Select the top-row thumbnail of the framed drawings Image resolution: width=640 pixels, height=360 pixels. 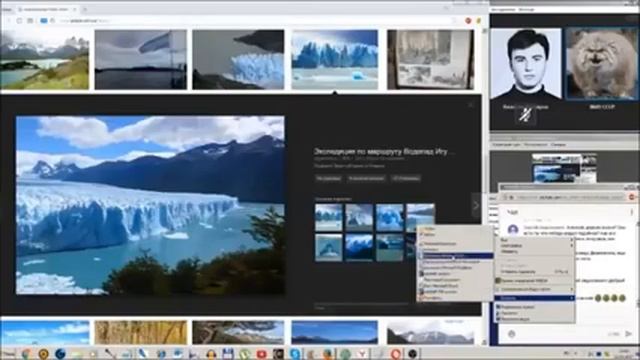pos(431,59)
